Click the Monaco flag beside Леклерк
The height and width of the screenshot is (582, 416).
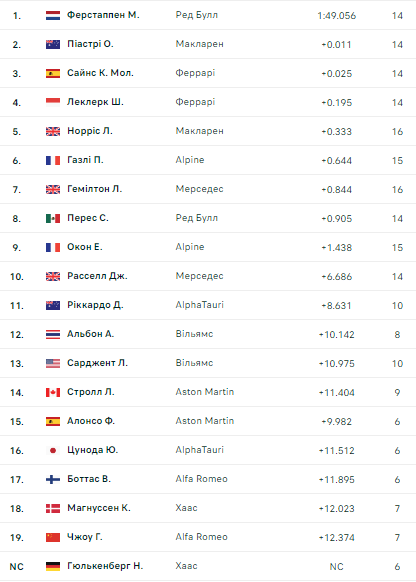point(53,102)
